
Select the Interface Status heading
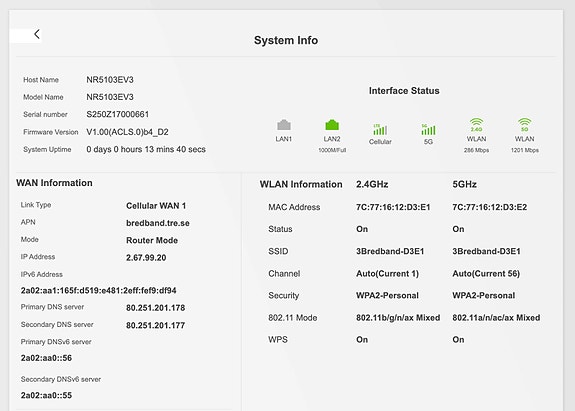click(x=404, y=91)
